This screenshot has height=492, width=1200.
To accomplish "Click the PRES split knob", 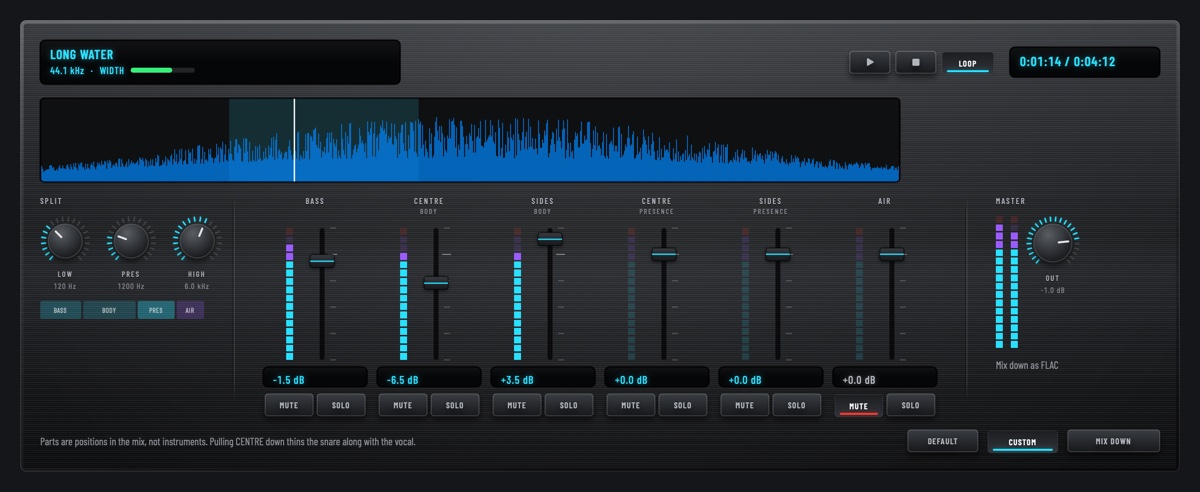I will (131, 240).
